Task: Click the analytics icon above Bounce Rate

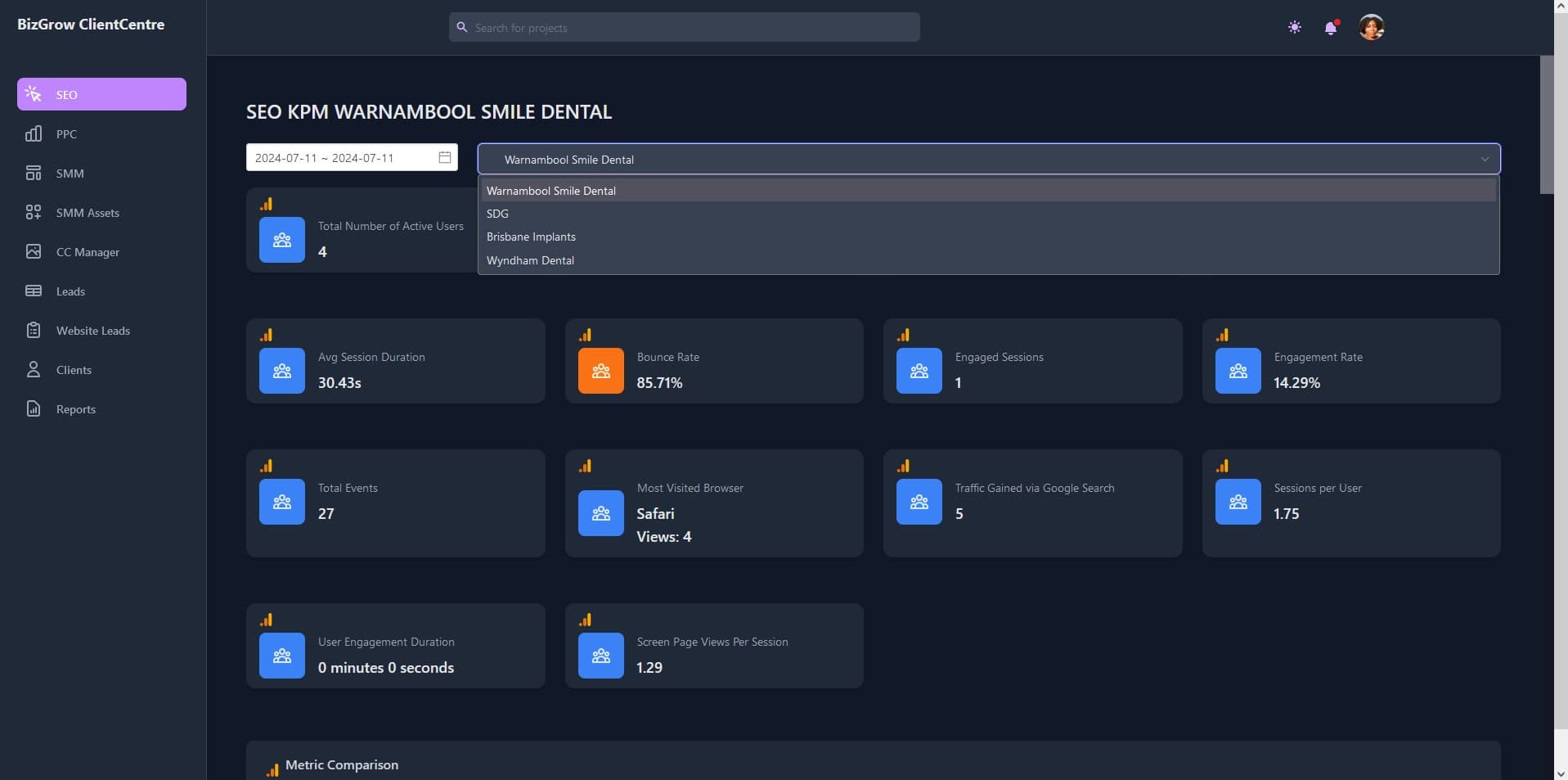Action: (585, 335)
